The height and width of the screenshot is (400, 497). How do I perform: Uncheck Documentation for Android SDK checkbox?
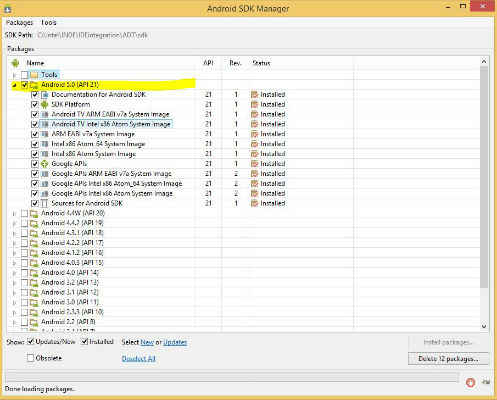34,95
